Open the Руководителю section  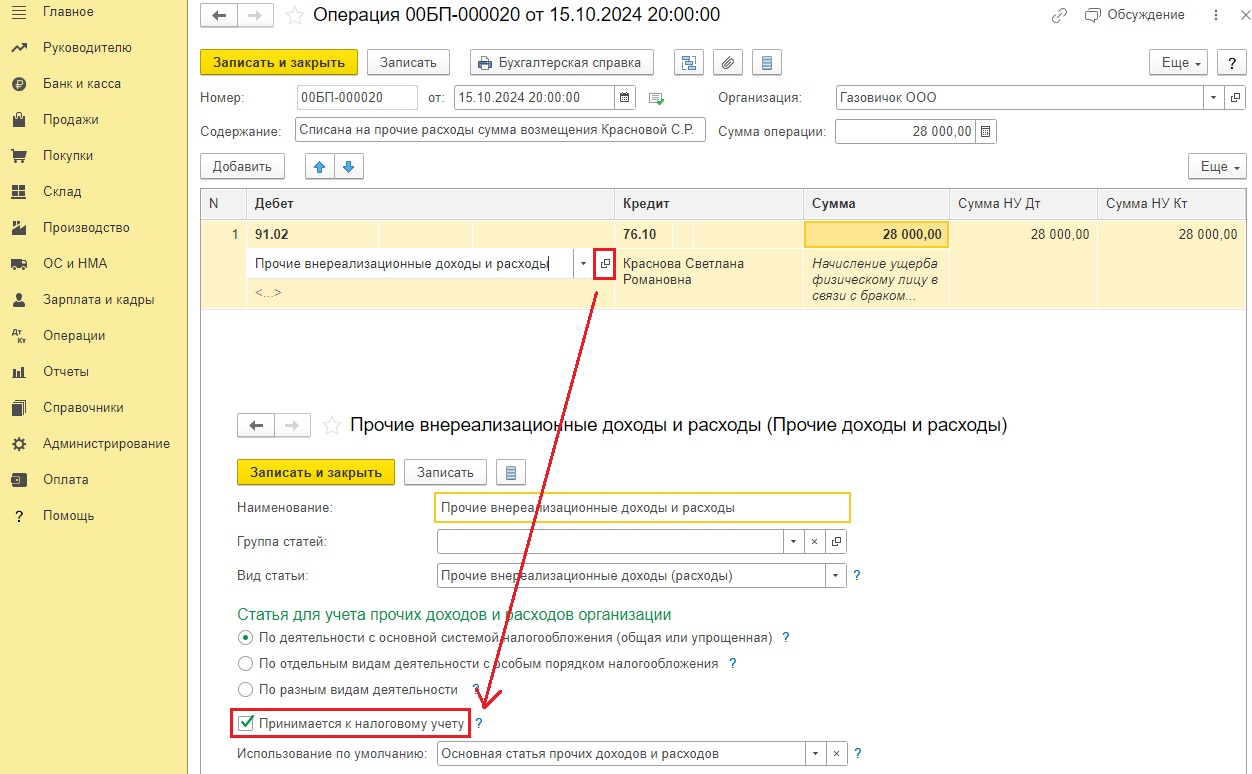click(87, 47)
